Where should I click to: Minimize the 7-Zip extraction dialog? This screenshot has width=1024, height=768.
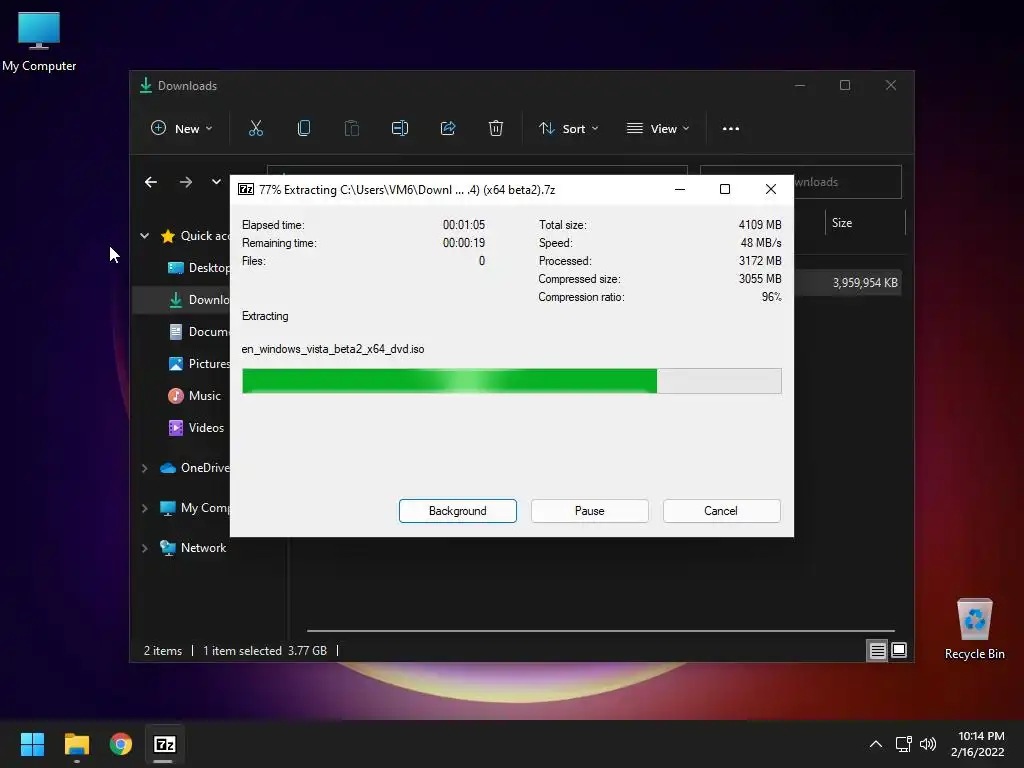coord(680,189)
